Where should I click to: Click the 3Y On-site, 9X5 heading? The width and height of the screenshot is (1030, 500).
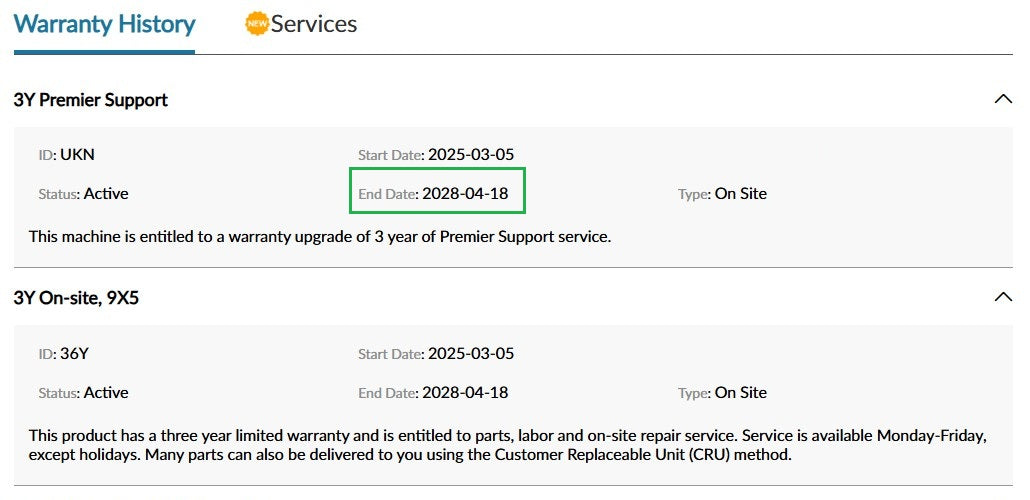pyautogui.click(x=76, y=298)
